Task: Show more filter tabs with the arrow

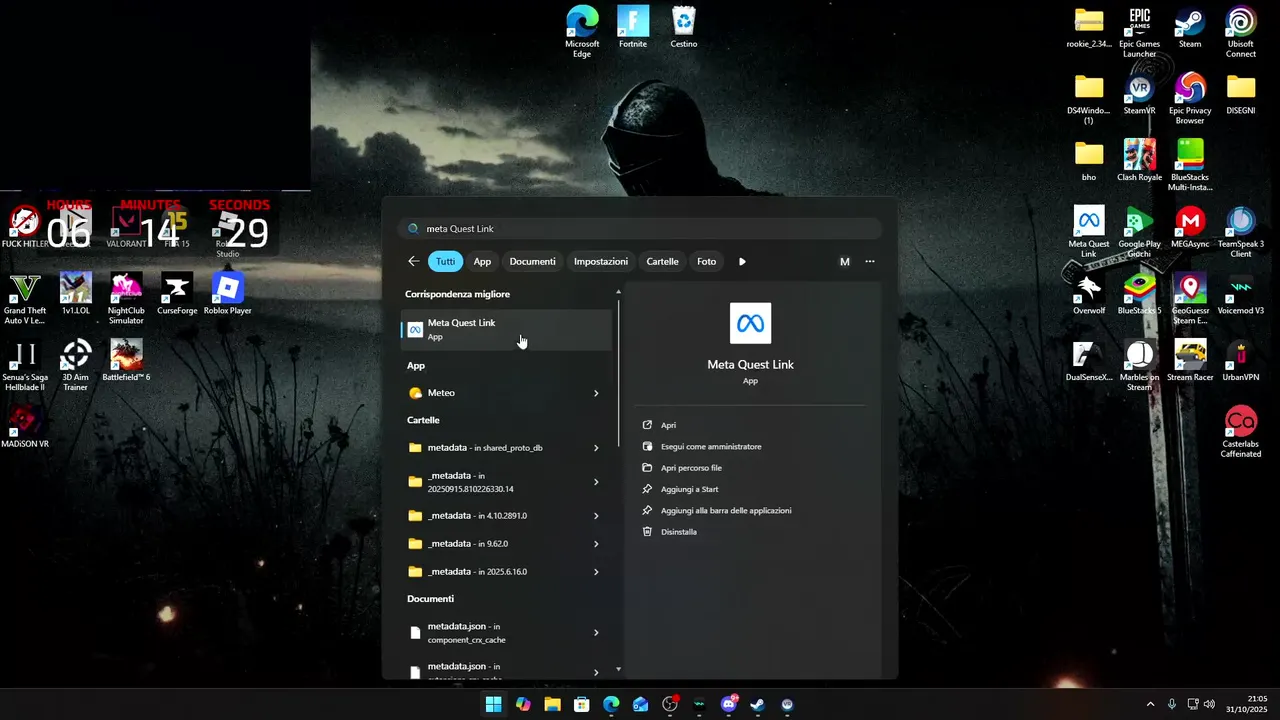Action: (x=742, y=261)
